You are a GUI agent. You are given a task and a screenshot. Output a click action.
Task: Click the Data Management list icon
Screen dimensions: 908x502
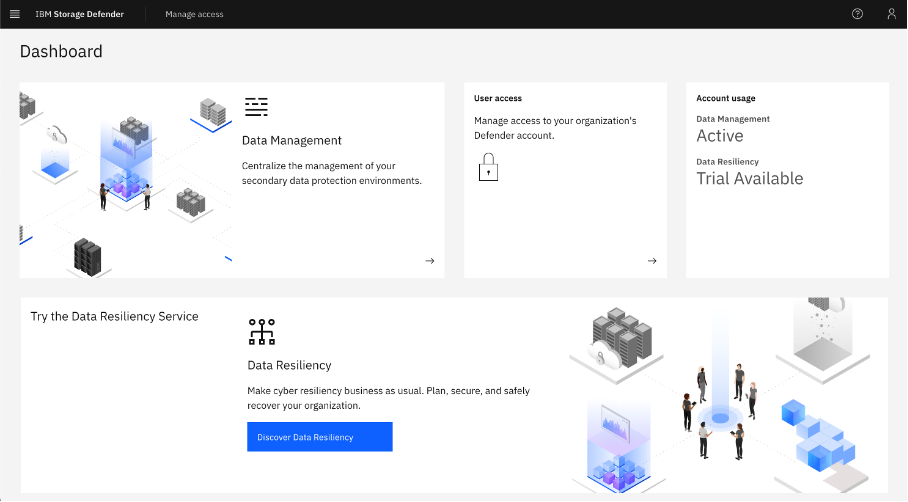256,107
